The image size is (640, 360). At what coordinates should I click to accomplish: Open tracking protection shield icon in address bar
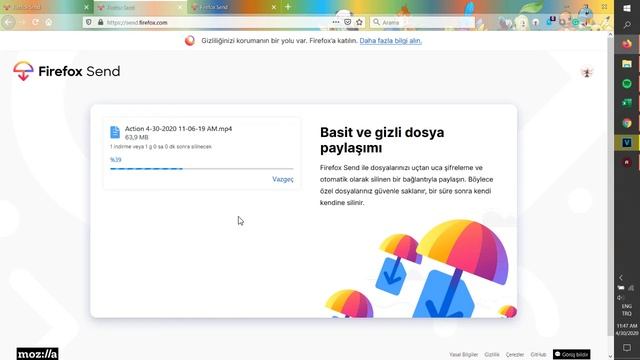point(89,22)
